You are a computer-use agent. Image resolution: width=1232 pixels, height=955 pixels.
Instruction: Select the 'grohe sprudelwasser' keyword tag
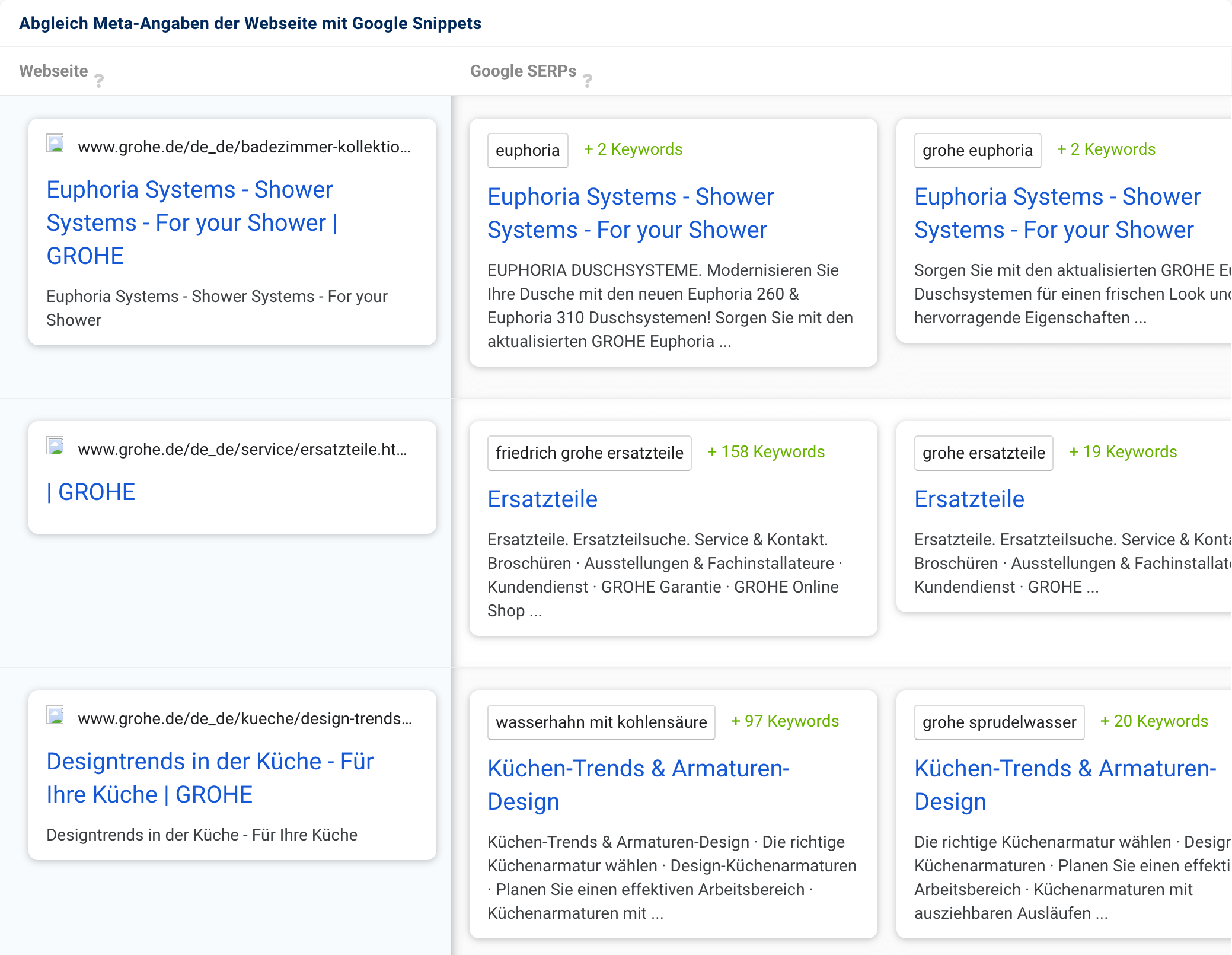click(x=1000, y=722)
